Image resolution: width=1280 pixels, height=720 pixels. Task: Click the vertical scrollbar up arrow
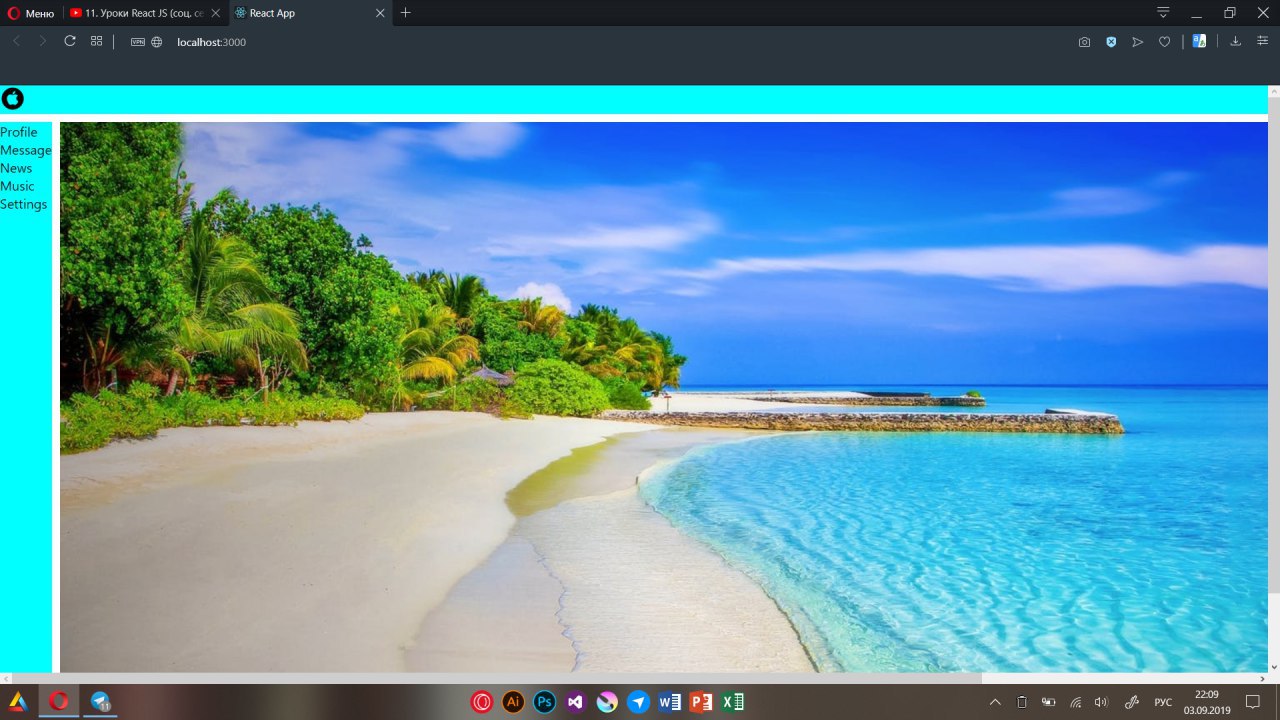coord(1274,92)
